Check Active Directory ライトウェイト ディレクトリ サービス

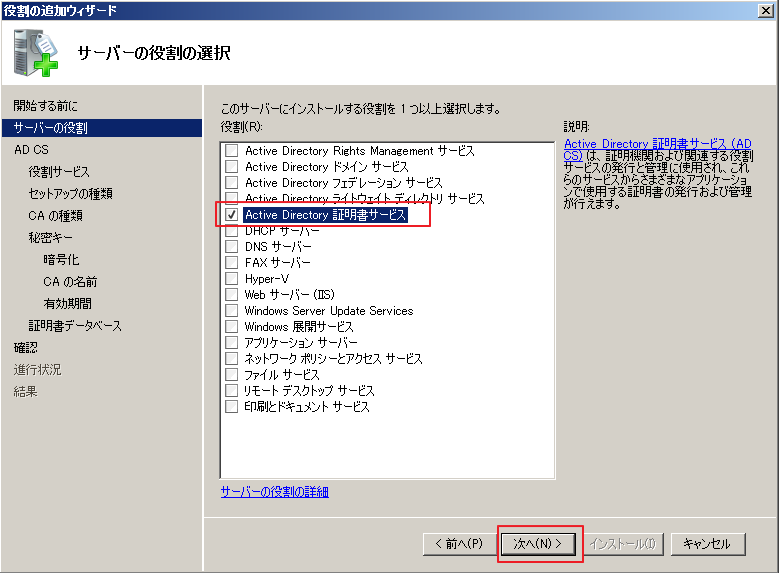pyautogui.click(x=232, y=198)
